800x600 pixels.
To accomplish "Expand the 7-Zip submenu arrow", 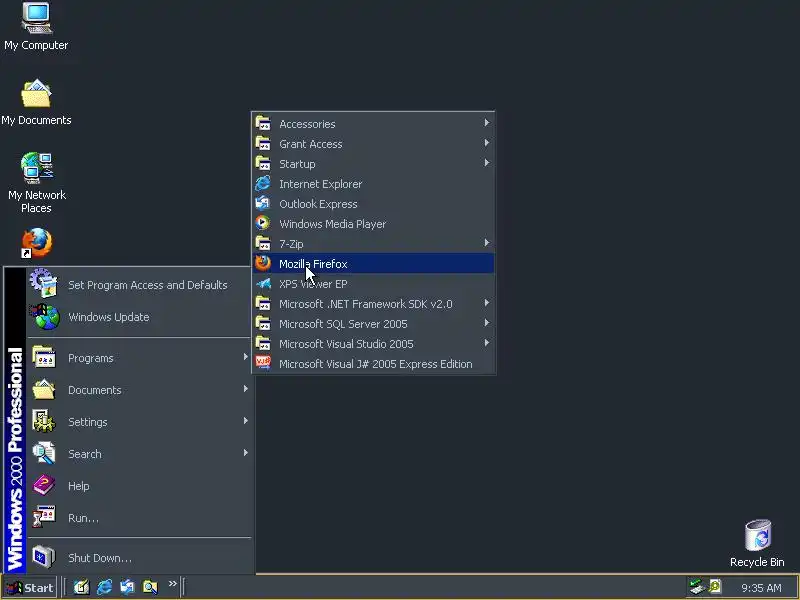I will point(487,243).
